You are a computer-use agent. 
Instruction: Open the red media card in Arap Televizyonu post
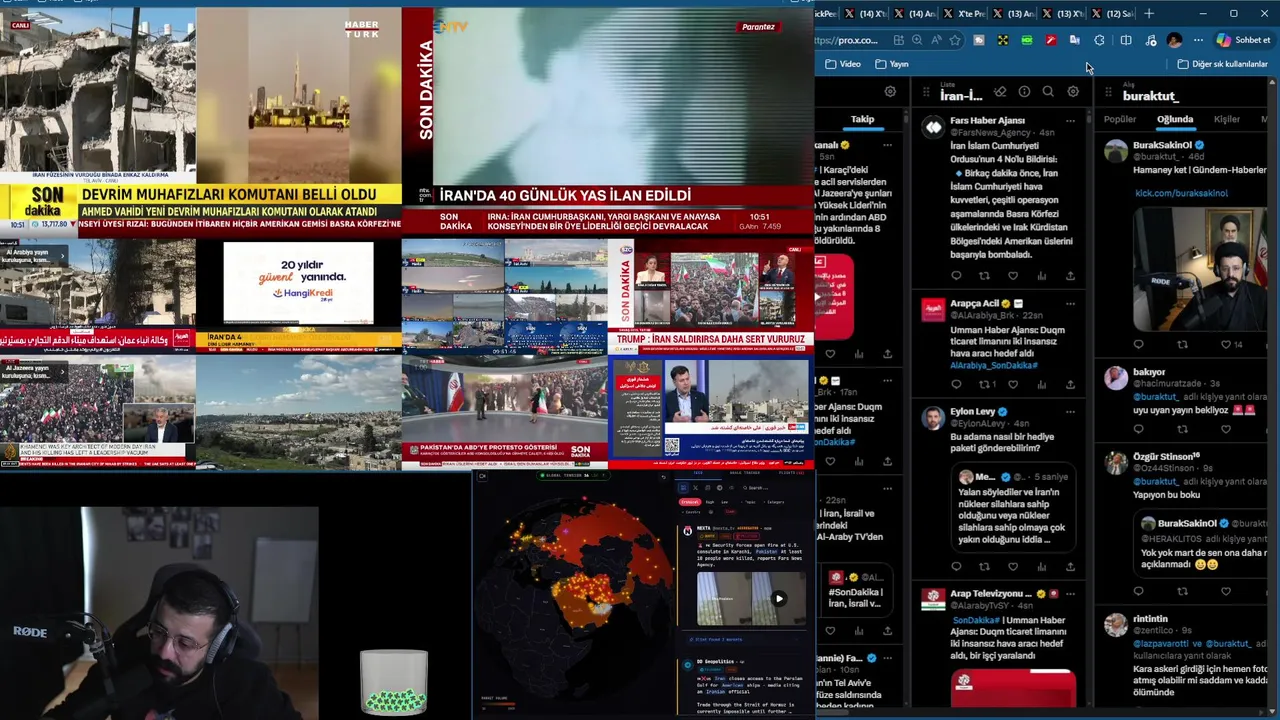click(x=1013, y=688)
